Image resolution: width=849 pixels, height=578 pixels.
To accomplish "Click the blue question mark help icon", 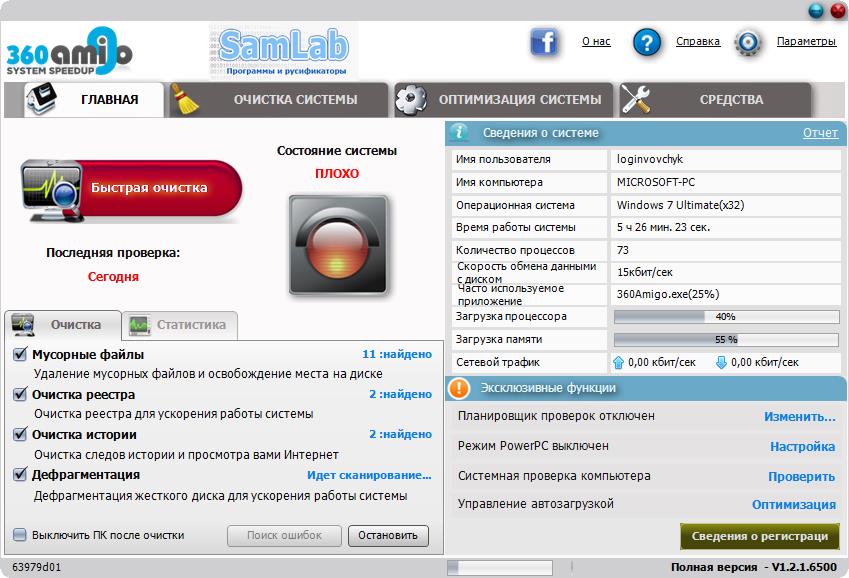I will coord(646,42).
